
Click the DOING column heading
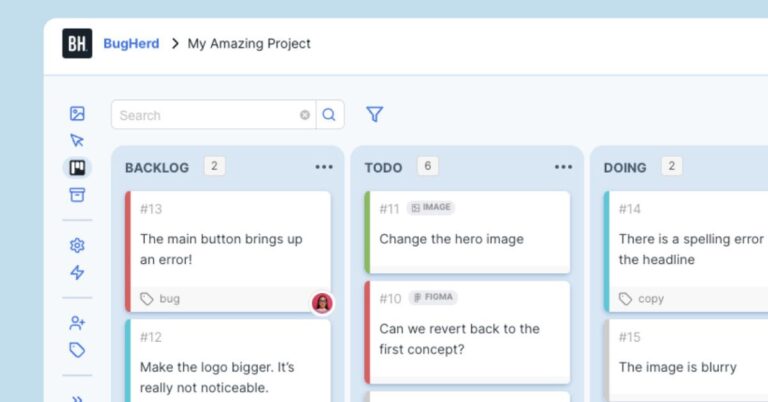624,168
